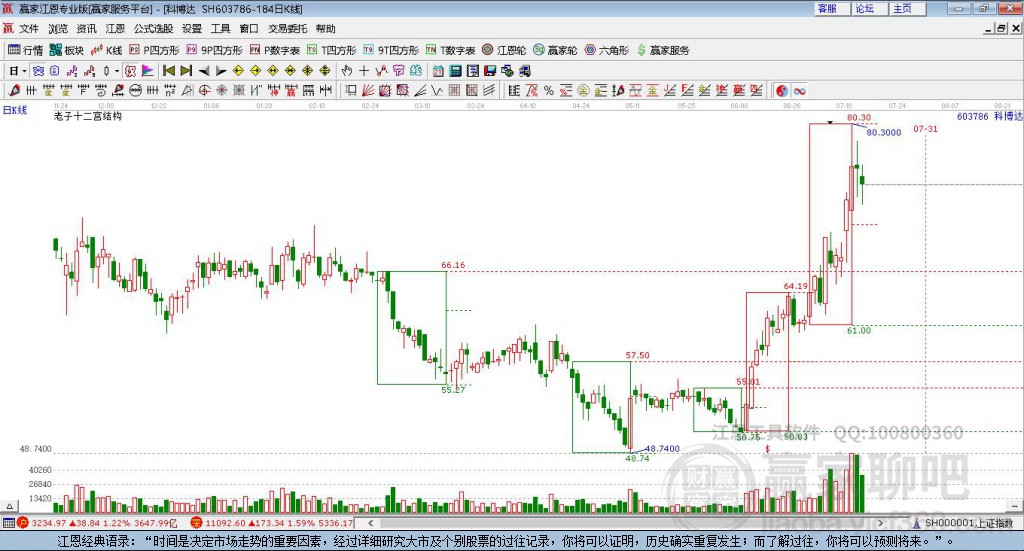
Task: Open the calculator icon
Action: pyautogui.click(x=455, y=71)
